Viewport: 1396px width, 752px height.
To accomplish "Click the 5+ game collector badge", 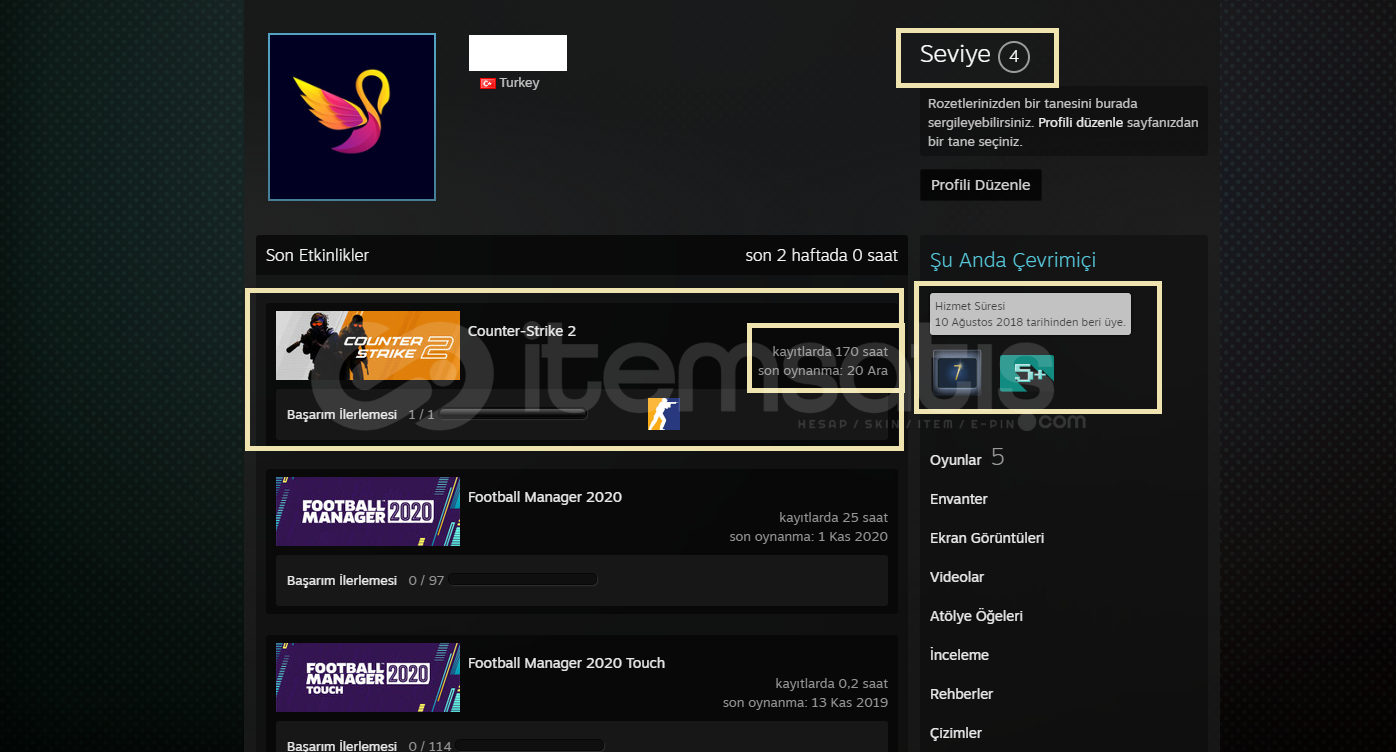I will click(x=1026, y=374).
